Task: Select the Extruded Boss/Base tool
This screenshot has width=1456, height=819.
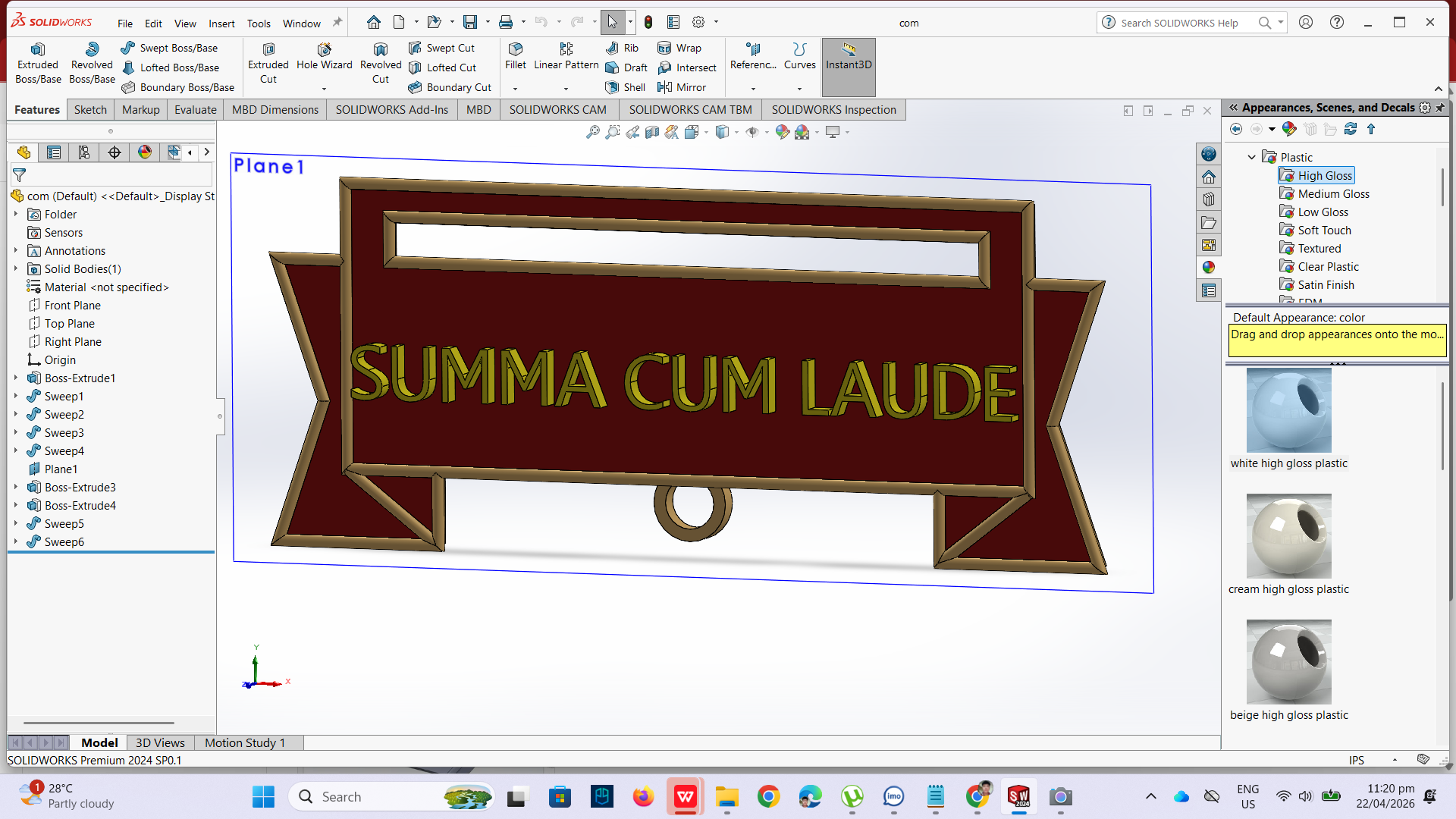Action: pyautogui.click(x=38, y=64)
